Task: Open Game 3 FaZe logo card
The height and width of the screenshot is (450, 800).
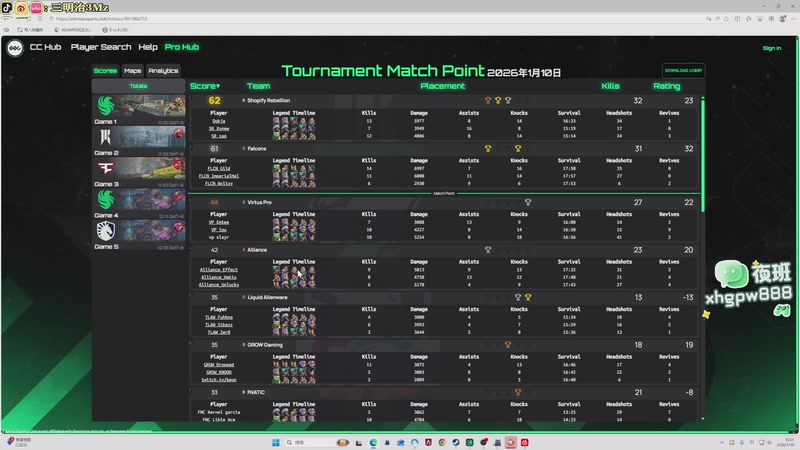Action: [x=106, y=168]
